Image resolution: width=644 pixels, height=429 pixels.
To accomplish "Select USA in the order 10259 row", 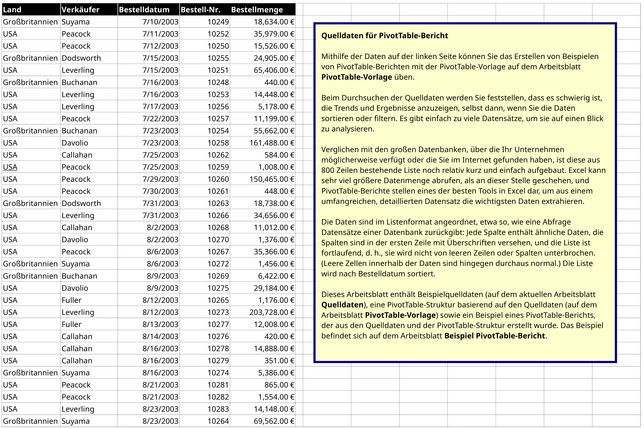I will (31, 167).
